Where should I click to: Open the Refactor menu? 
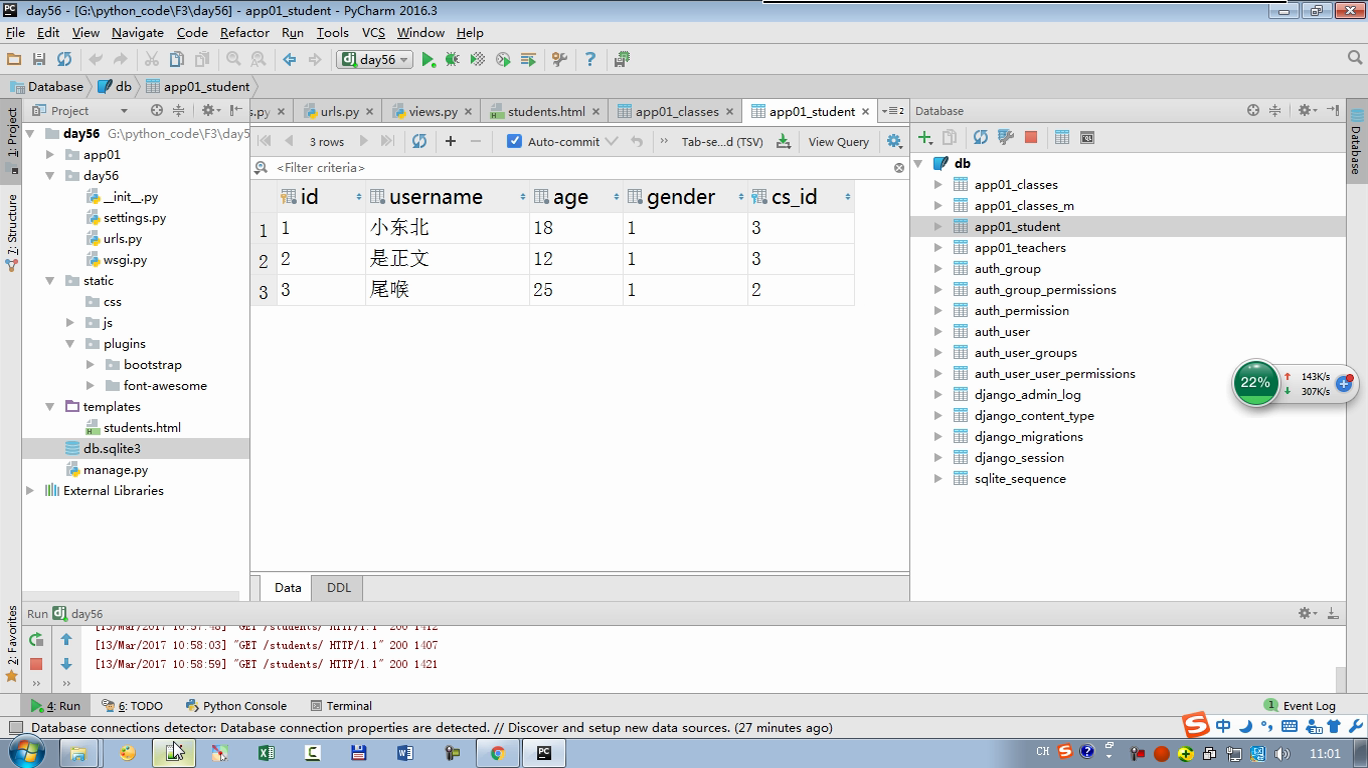[244, 33]
